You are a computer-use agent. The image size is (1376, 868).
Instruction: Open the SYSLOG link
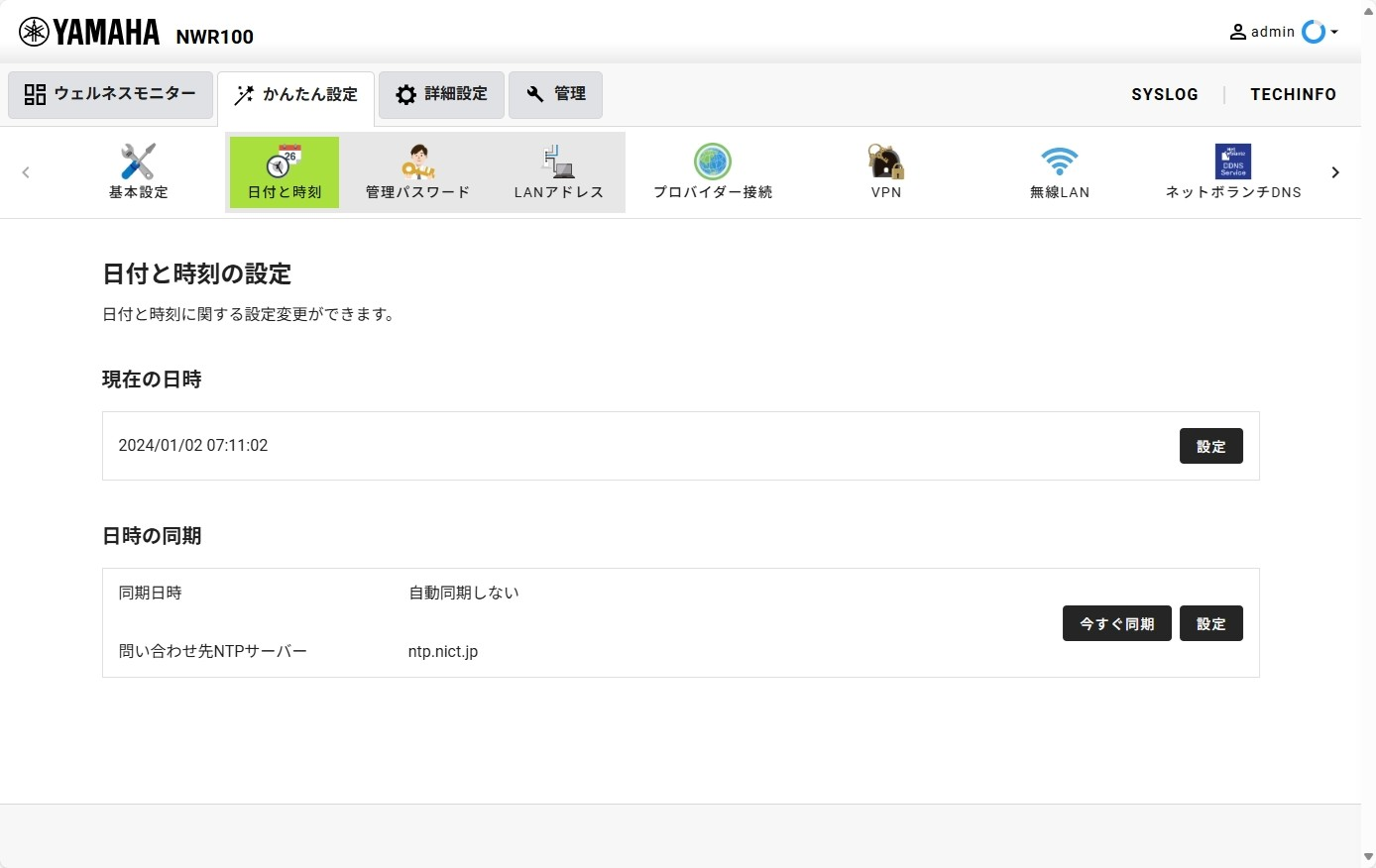(1164, 94)
